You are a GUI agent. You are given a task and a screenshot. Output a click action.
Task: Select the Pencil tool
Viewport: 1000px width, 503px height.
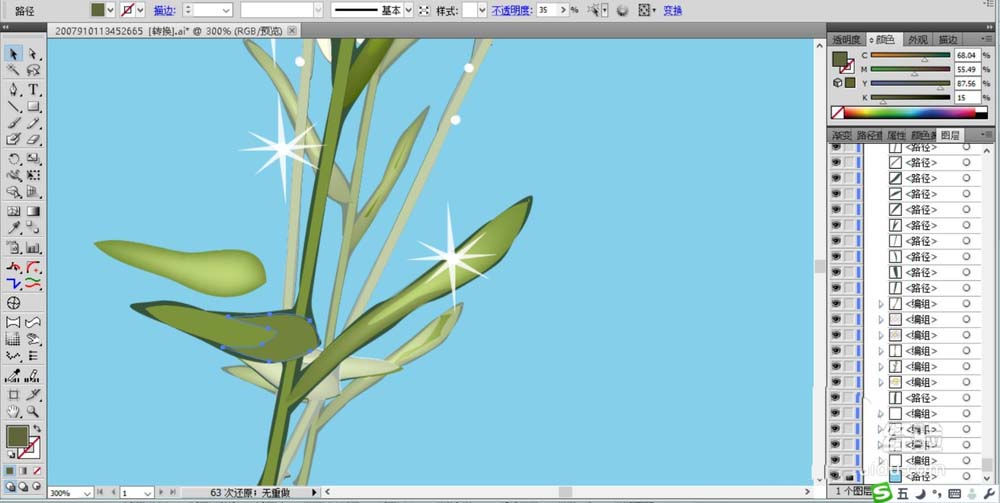click(x=33, y=123)
